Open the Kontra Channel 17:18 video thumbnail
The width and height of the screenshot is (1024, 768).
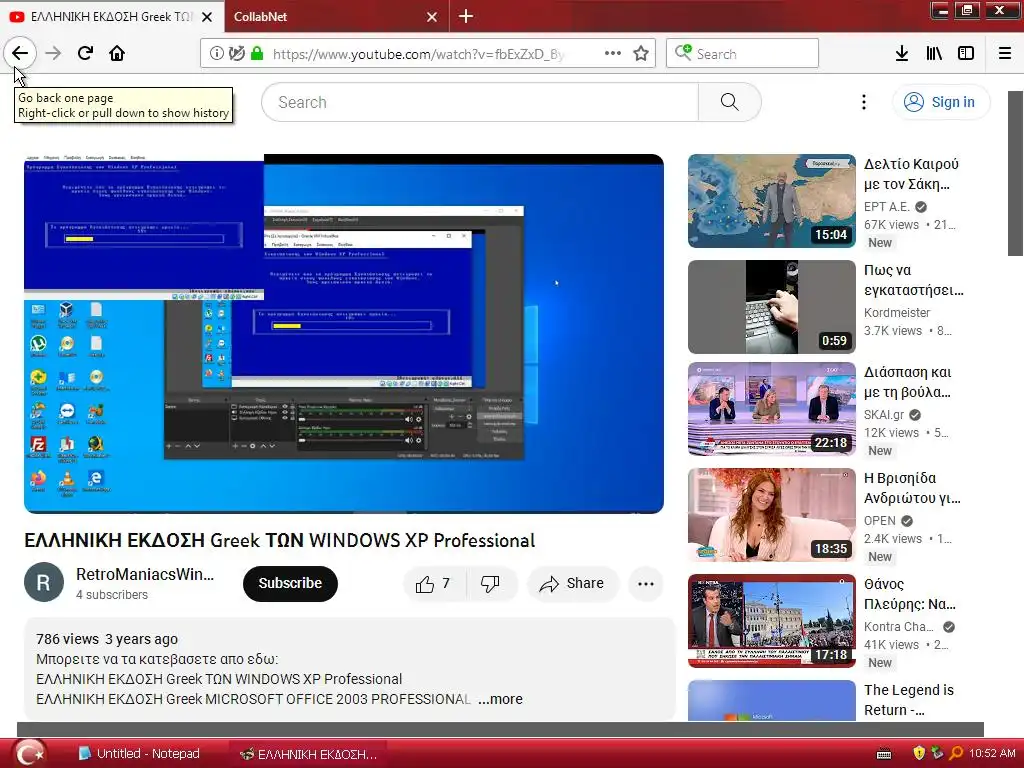pos(771,621)
